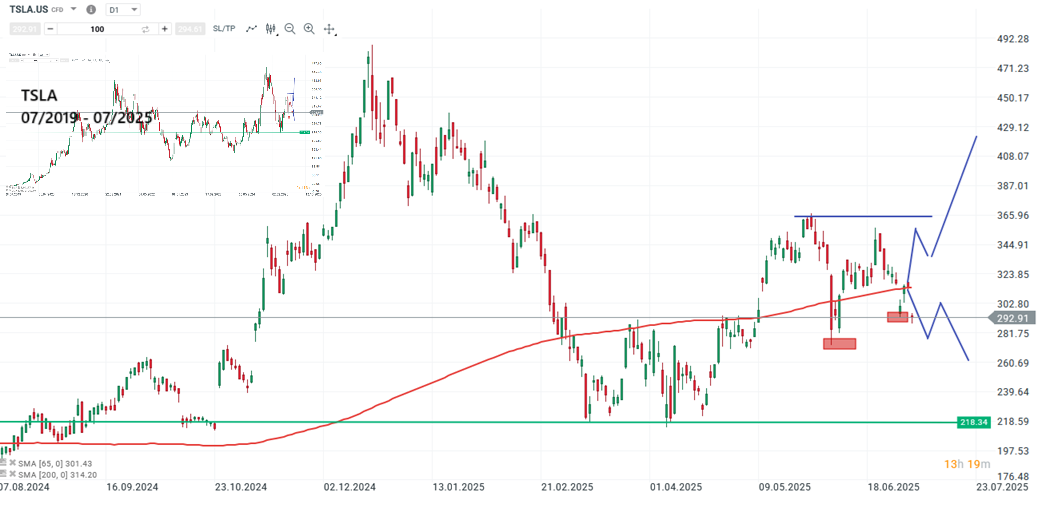This screenshot has height=505, width=1042.
Task: Show instrument info via the info icon
Action: tap(91, 10)
